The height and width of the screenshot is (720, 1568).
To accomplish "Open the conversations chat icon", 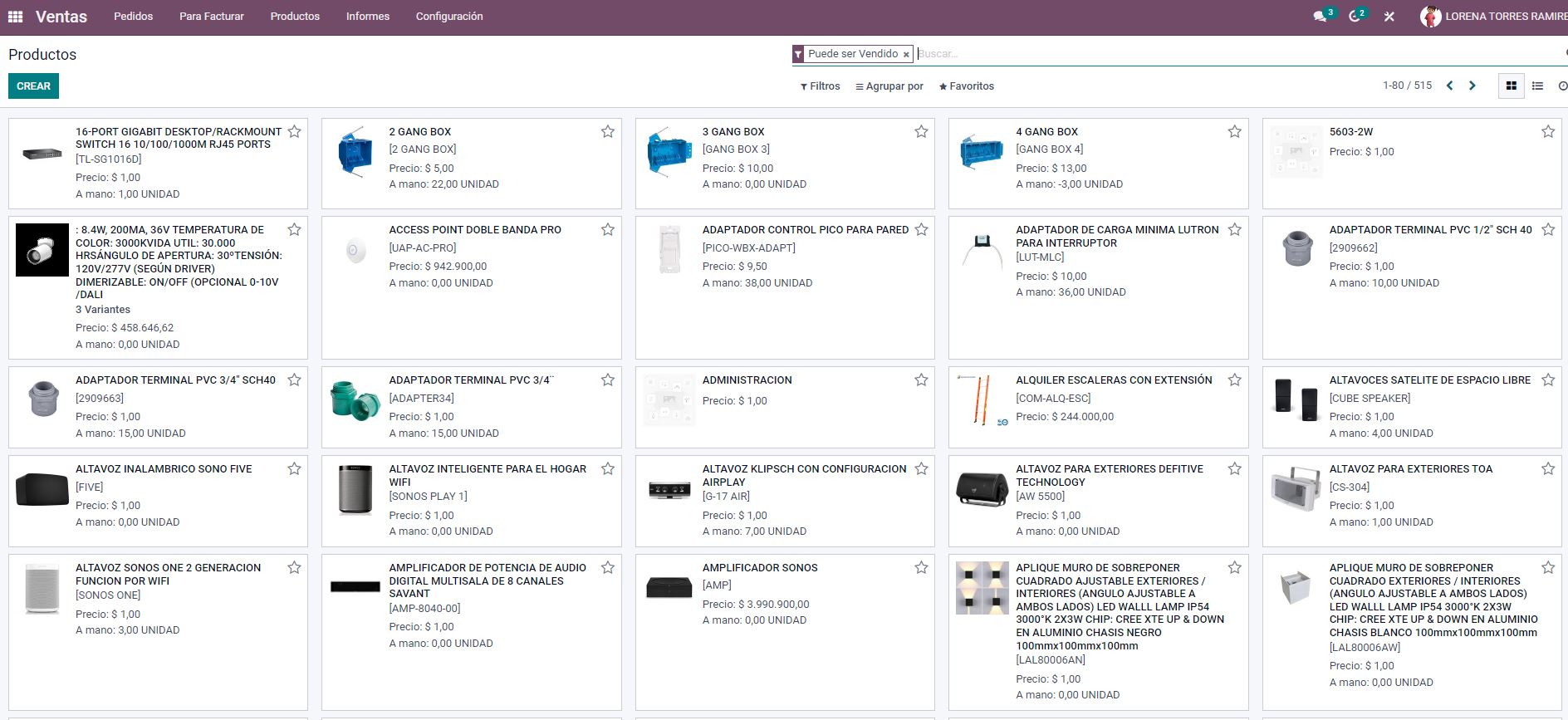I will (x=1320, y=17).
